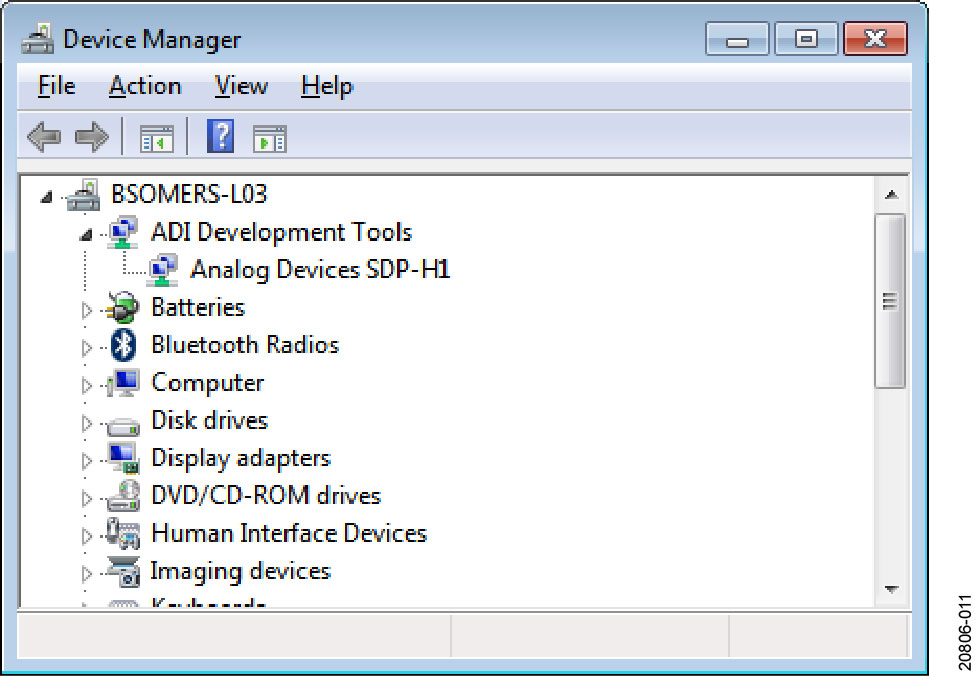The width and height of the screenshot is (977, 676).
Task: Select the Disk drives label
Action: coord(209,421)
